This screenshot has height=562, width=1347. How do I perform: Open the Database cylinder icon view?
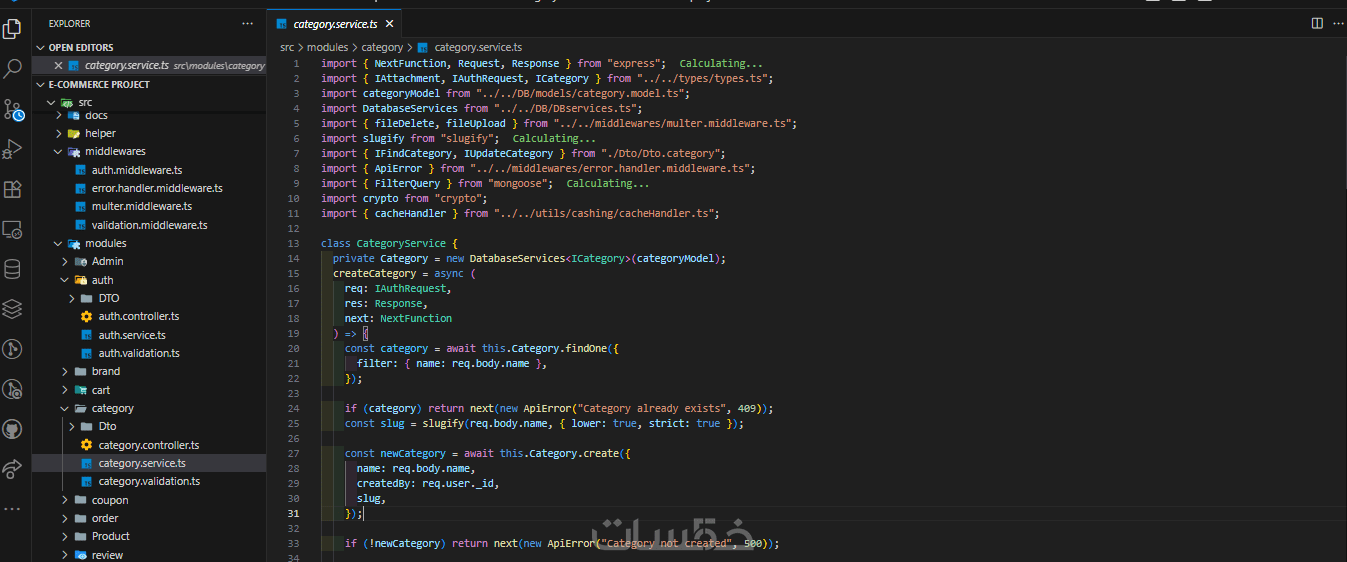point(13,269)
